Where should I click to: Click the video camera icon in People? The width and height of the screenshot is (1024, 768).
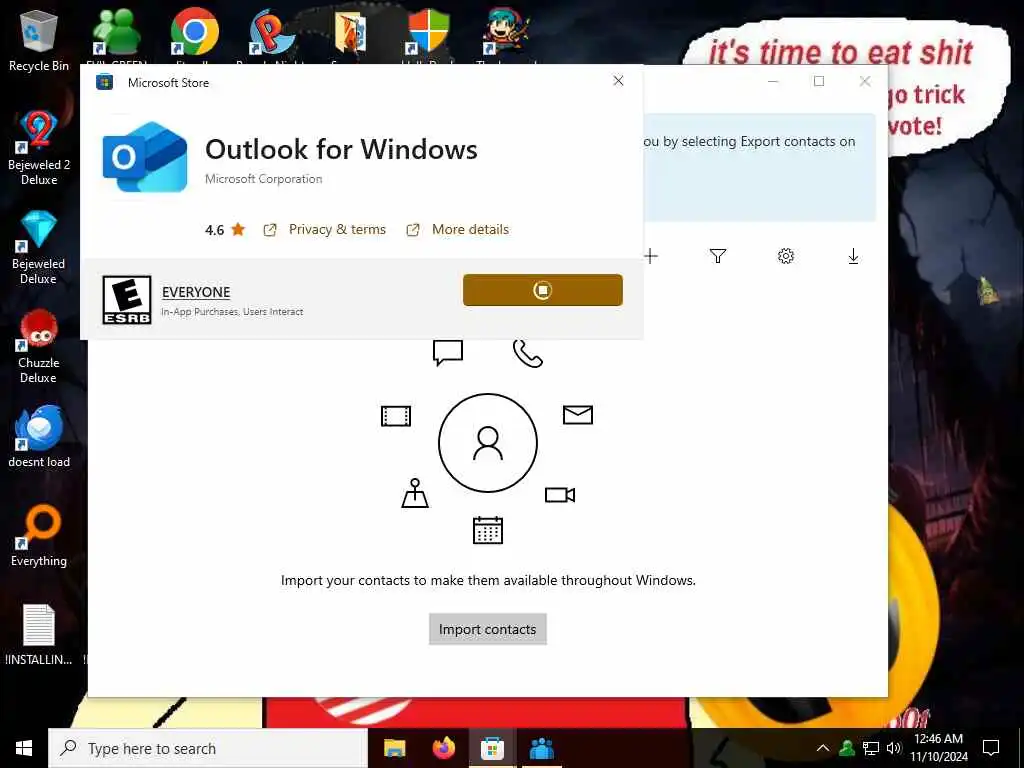[x=560, y=495]
